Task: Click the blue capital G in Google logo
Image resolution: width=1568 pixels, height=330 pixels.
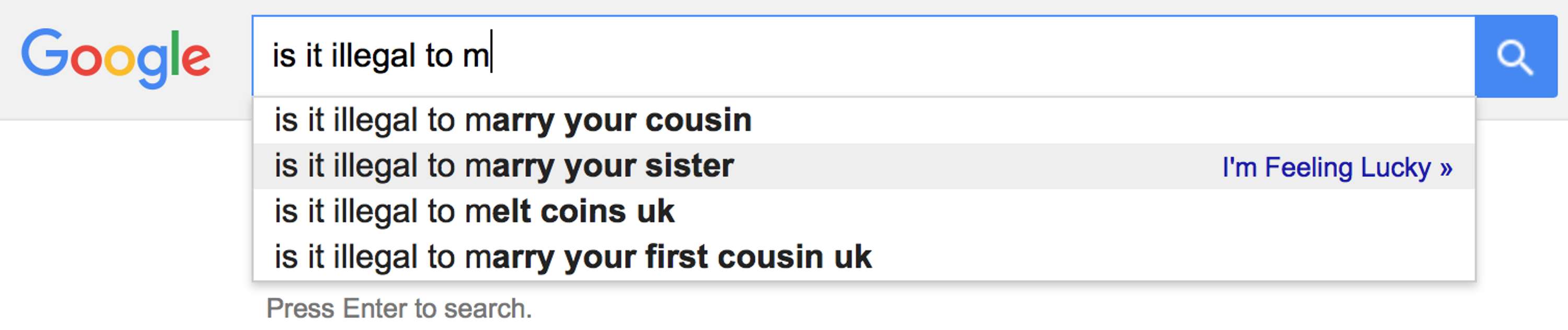Action: [45, 53]
